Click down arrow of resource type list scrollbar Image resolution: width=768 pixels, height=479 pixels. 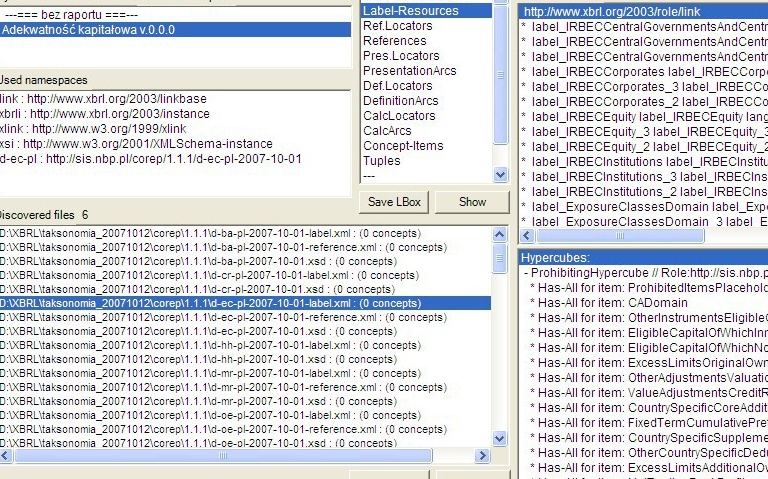(501, 175)
